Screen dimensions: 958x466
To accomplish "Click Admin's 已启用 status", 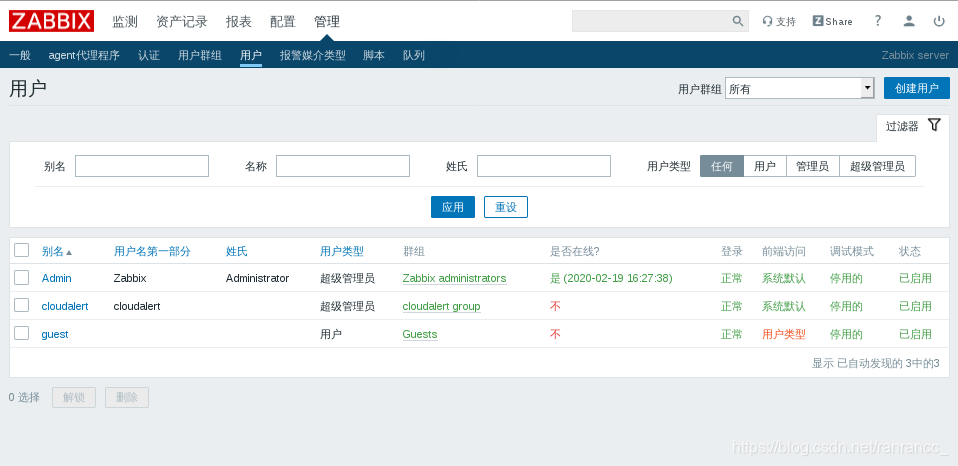I will tap(915, 279).
